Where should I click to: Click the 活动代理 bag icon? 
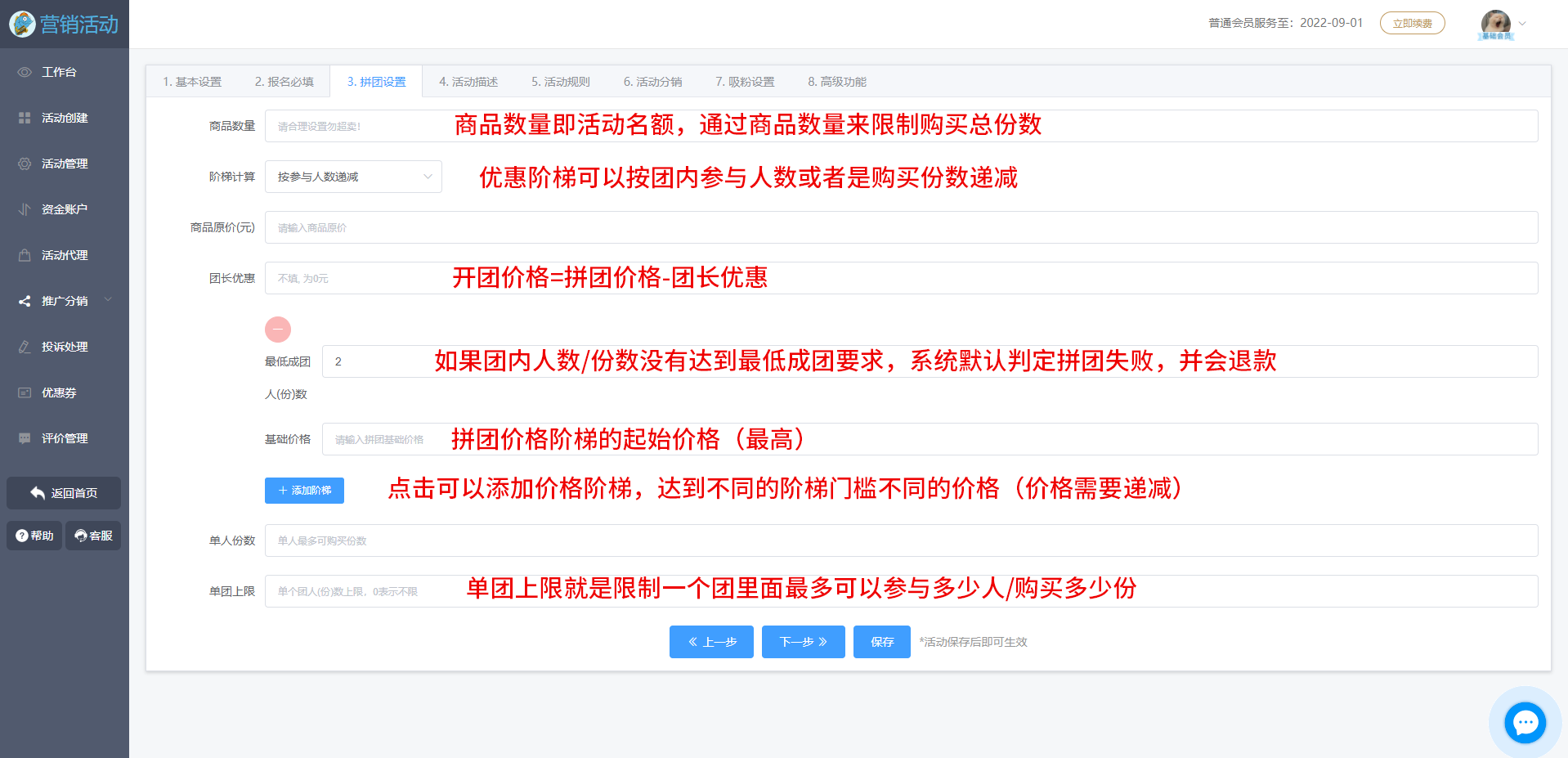click(25, 255)
